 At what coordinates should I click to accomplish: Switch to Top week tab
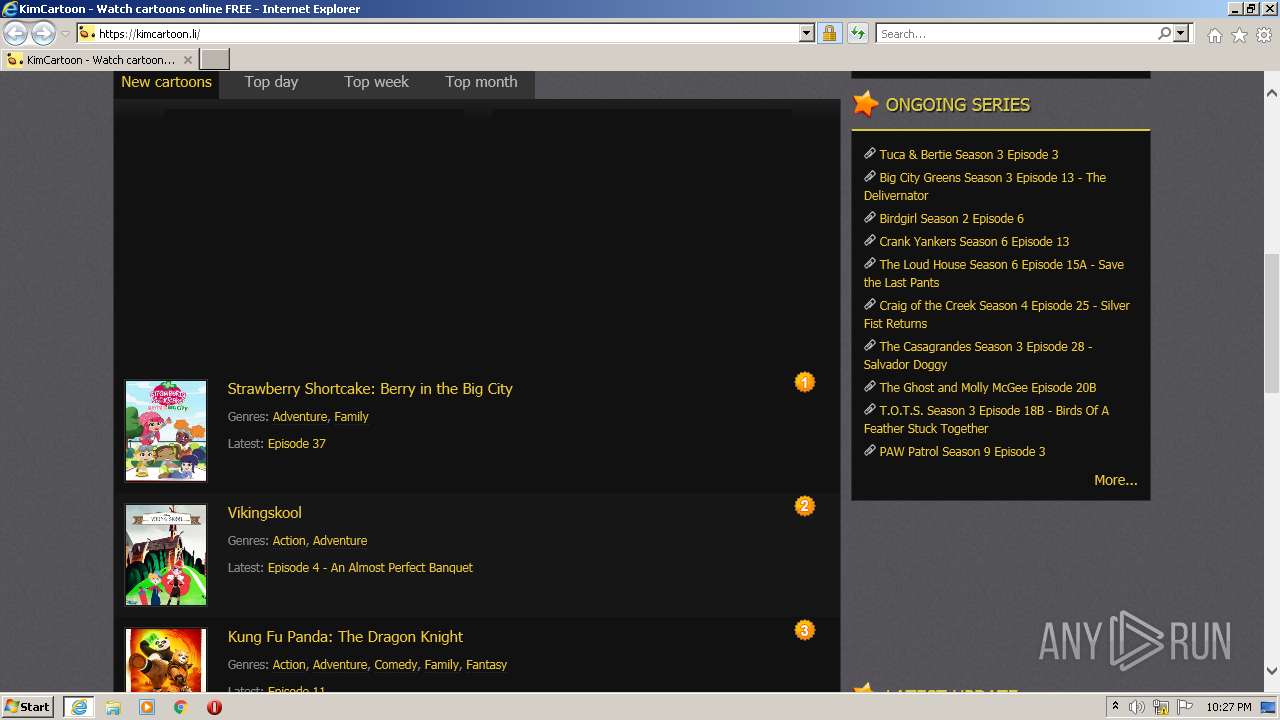[376, 82]
